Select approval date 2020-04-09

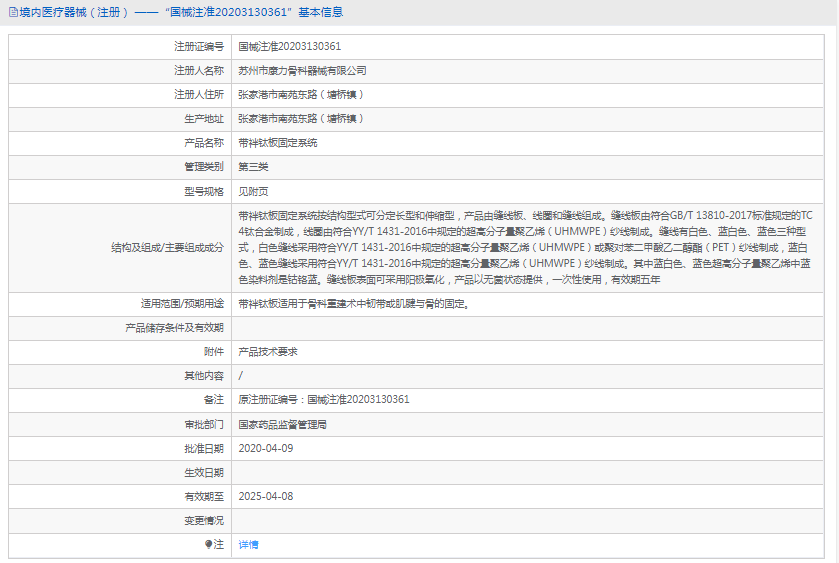click(x=266, y=448)
